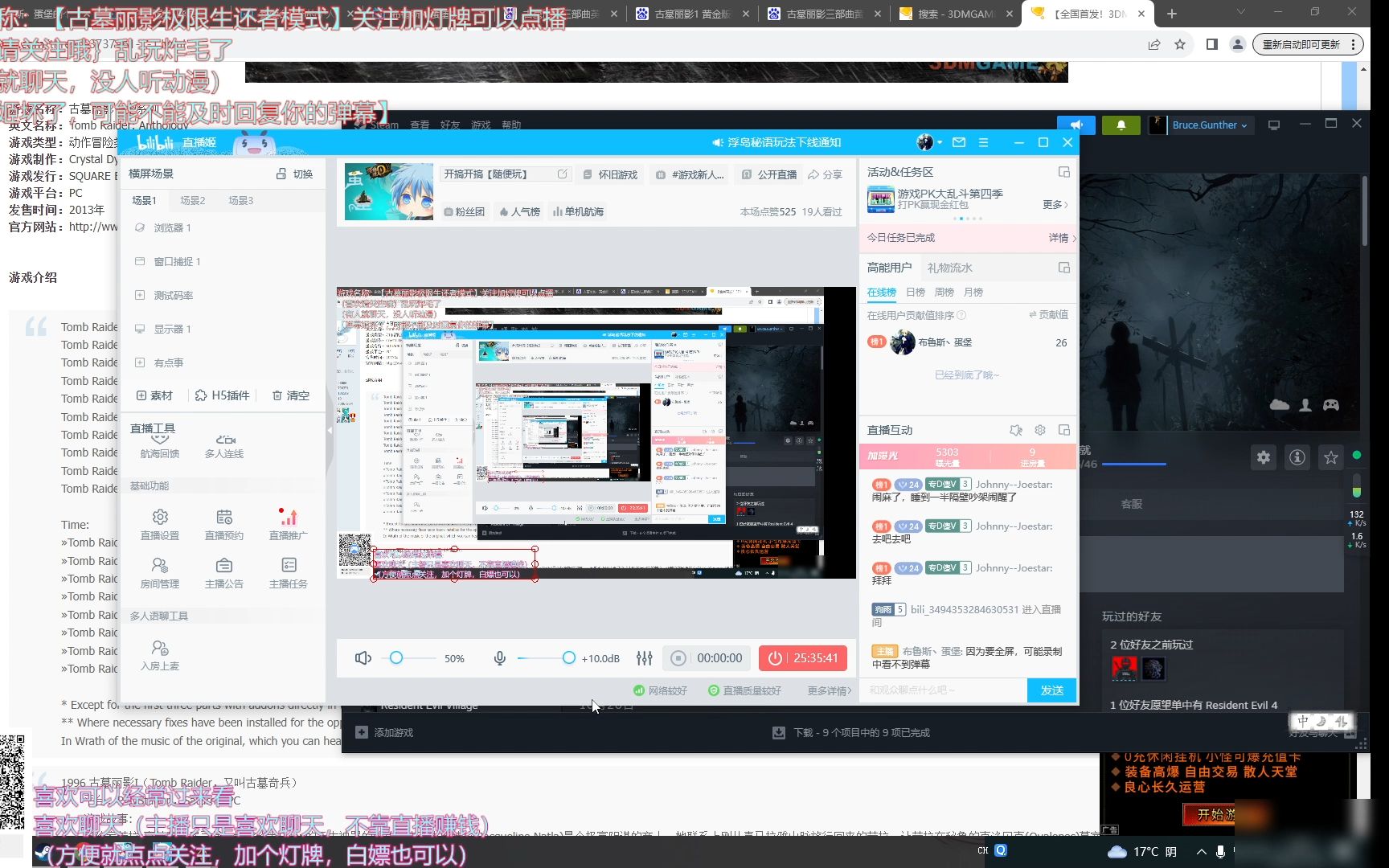Pop out the 高能用户 panel
Image resolution: width=1389 pixels, height=868 pixels.
(1064, 268)
